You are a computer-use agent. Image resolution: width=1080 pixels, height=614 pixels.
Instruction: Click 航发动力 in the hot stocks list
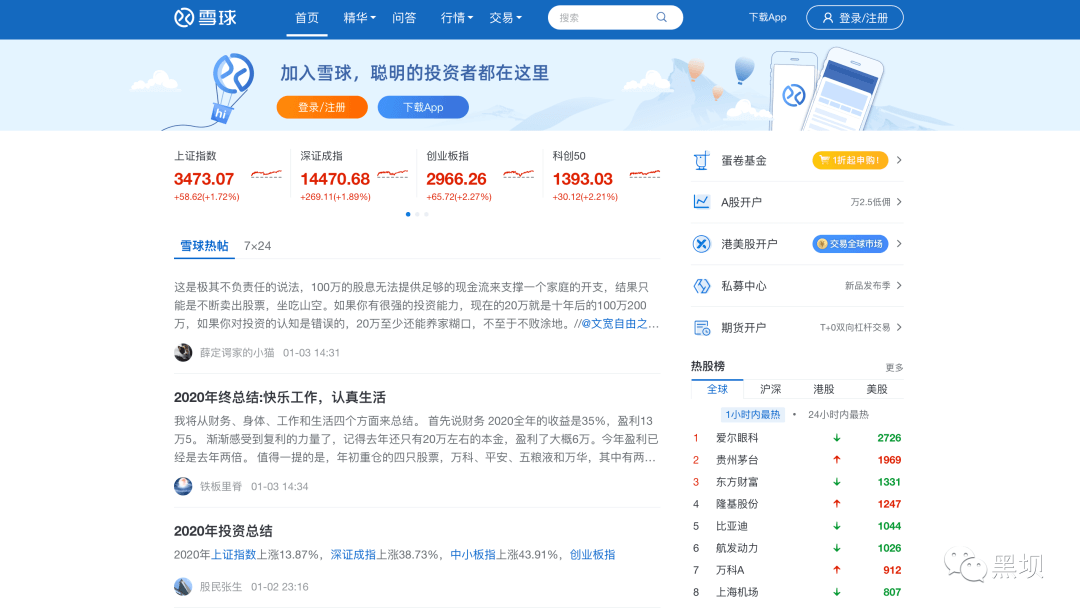click(x=737, y=548)
